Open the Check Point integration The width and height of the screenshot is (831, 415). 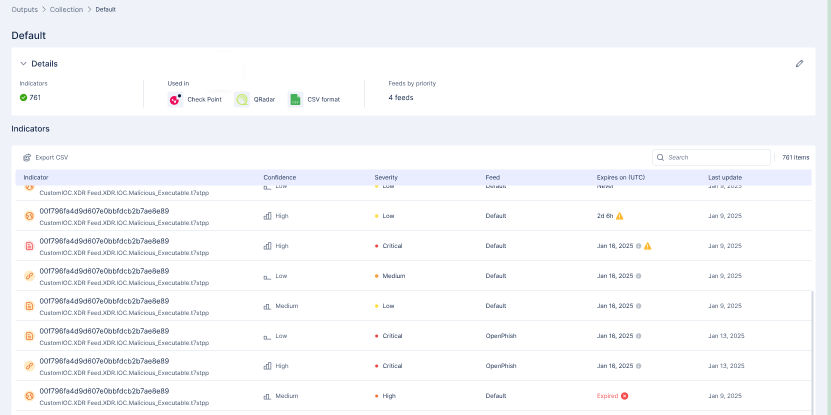[195, 99]
